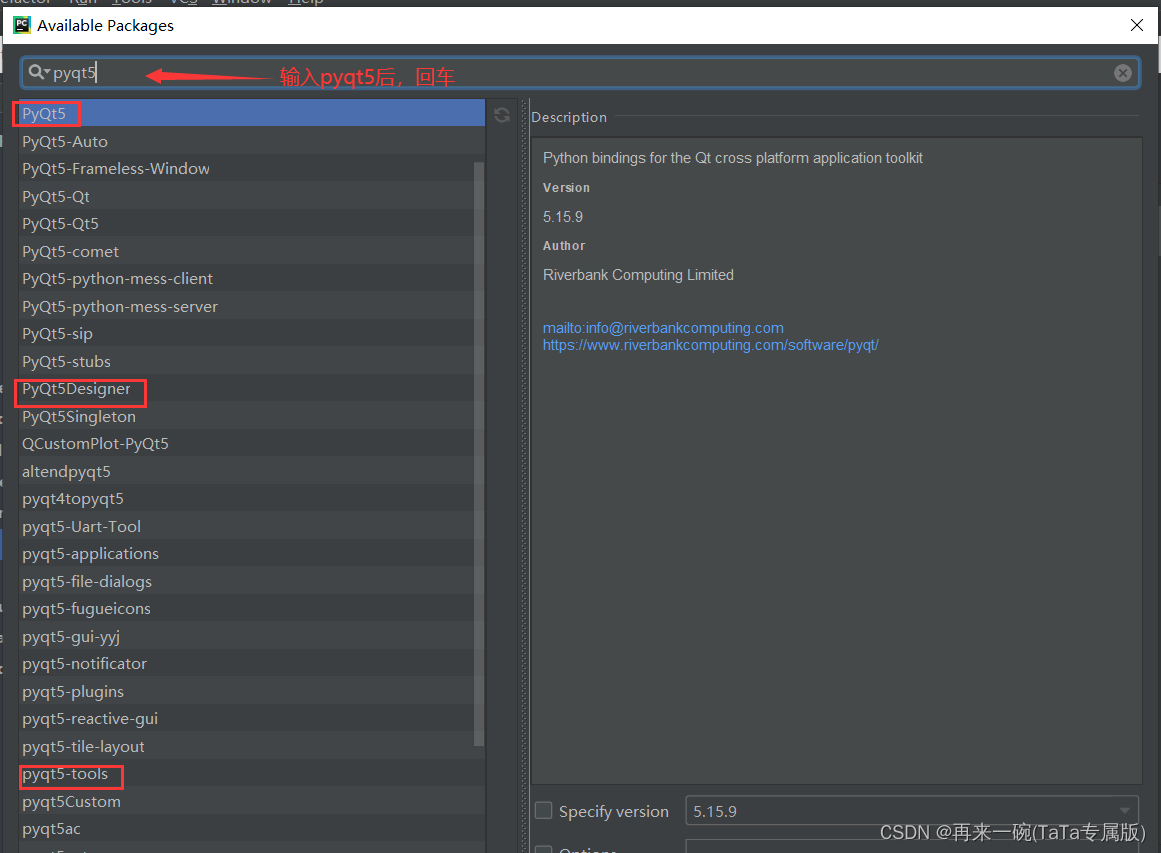The width and height of the screenshot is (1161, 853).
Task: Select the pyqt5-Uart-Tool package
Action: (x=252, y=526)
